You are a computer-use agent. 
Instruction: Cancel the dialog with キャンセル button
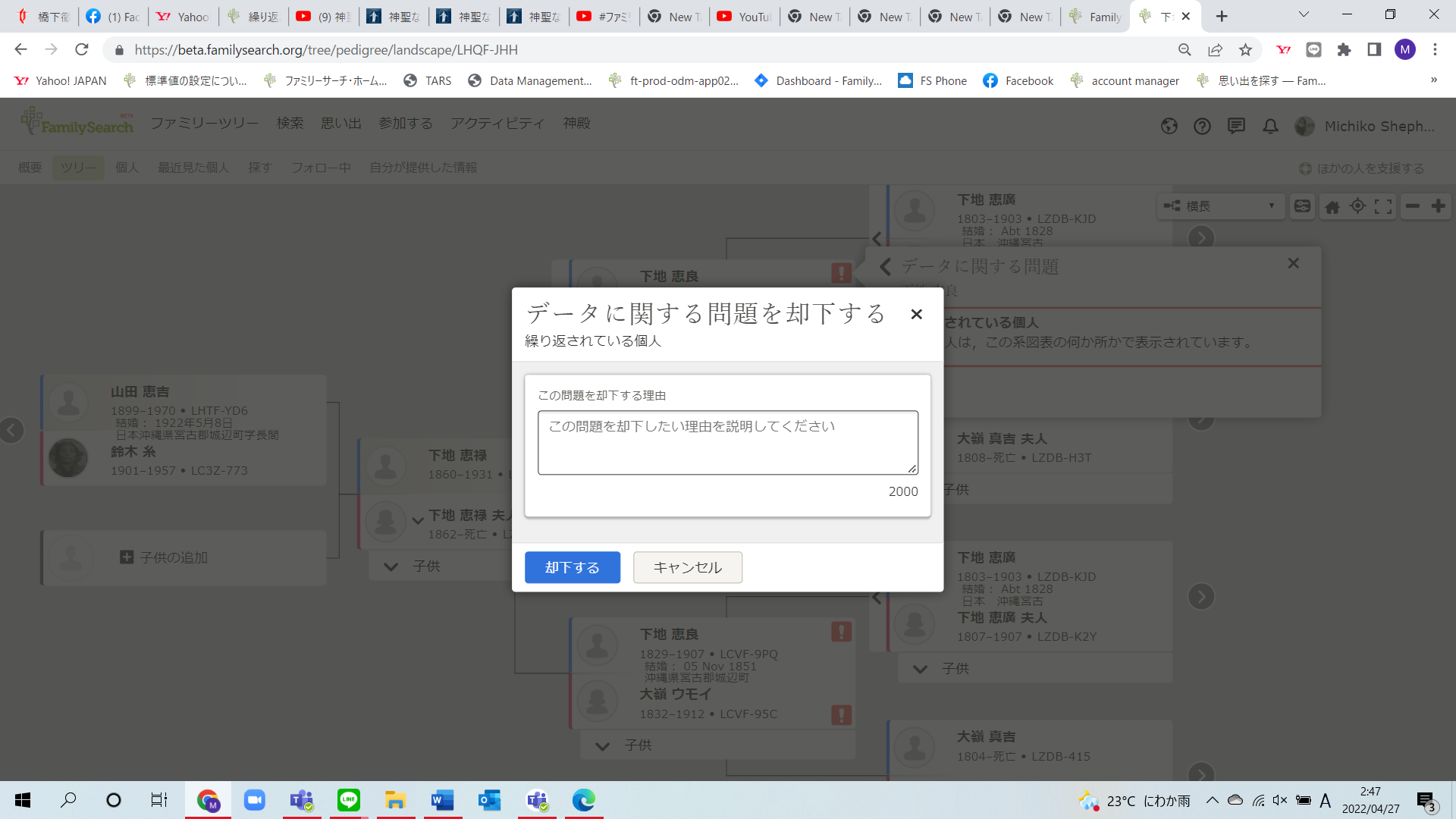pos(687,567)
